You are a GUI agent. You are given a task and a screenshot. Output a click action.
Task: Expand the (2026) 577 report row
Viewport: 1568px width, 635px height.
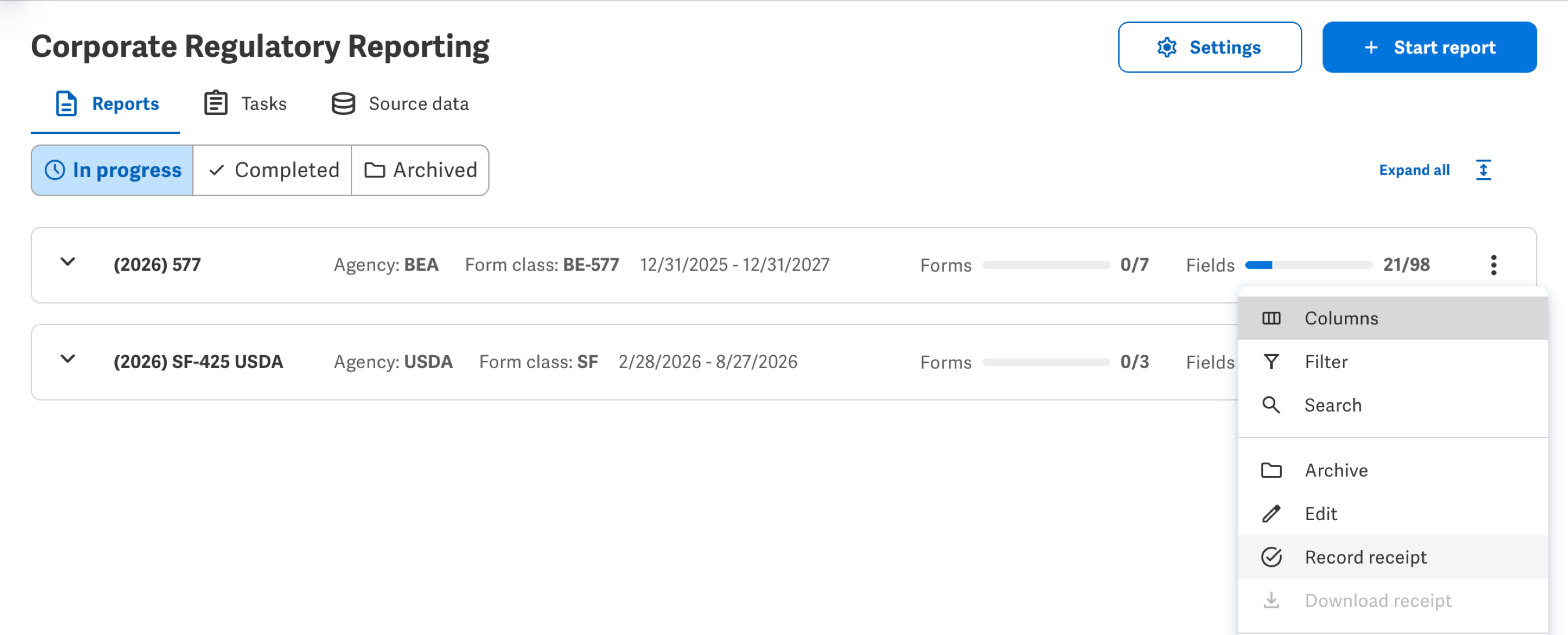(68, 262)
